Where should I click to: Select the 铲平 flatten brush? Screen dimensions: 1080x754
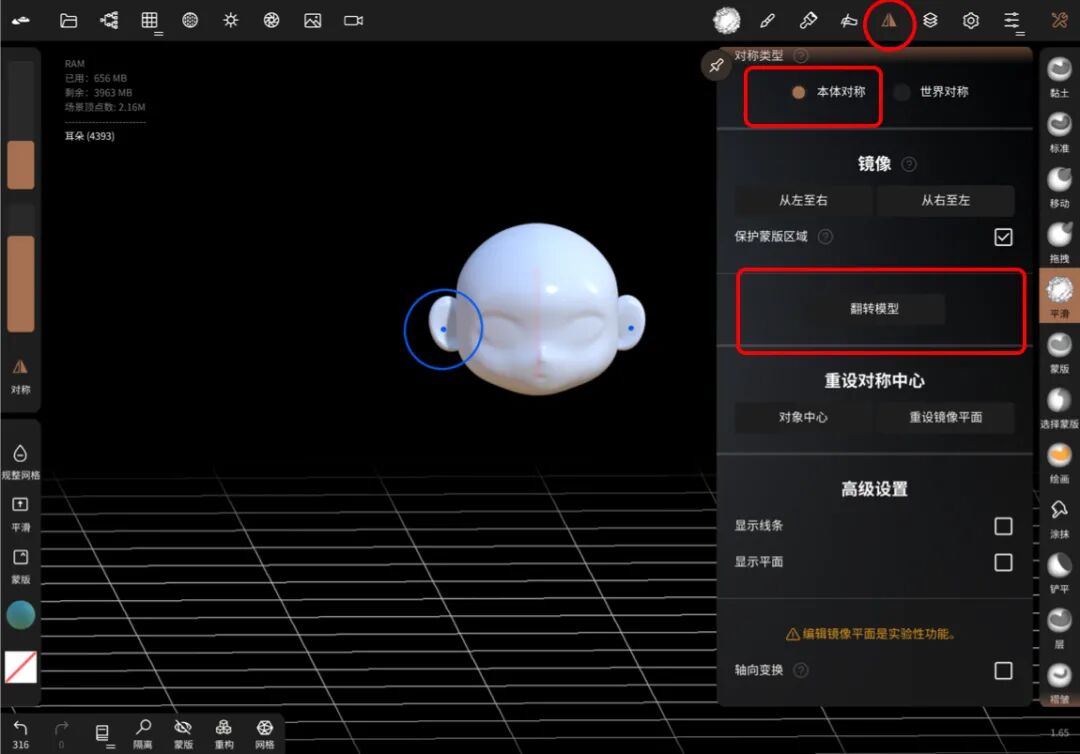pos(1059,573)
